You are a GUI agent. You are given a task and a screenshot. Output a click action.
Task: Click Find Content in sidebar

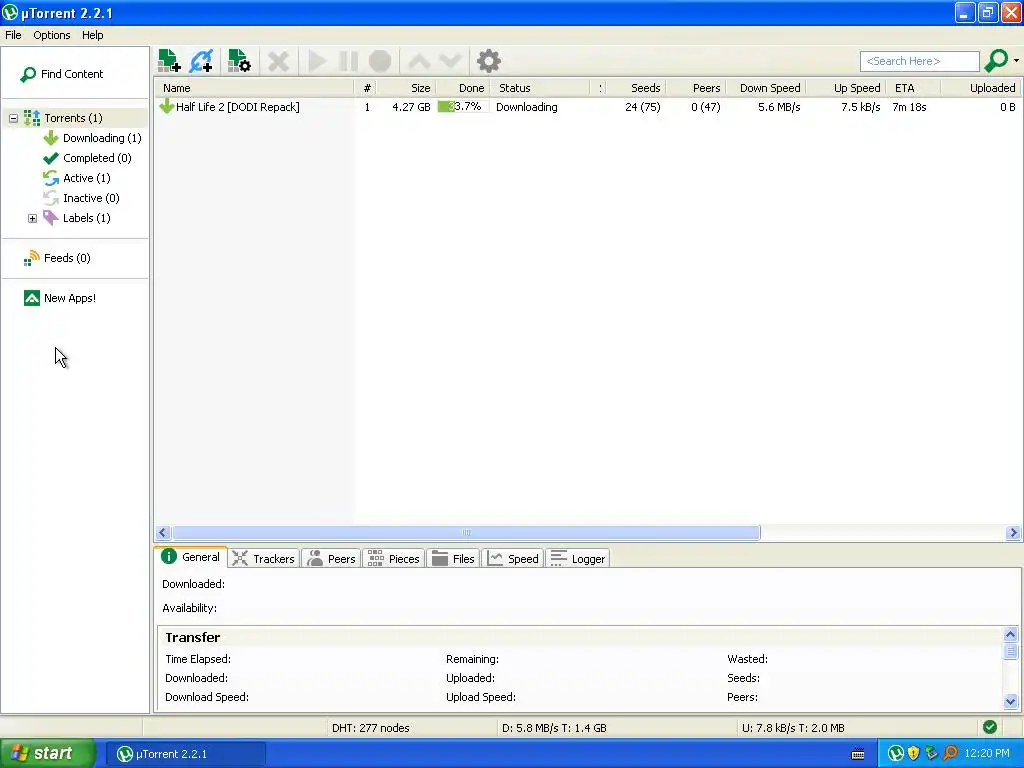62,74
